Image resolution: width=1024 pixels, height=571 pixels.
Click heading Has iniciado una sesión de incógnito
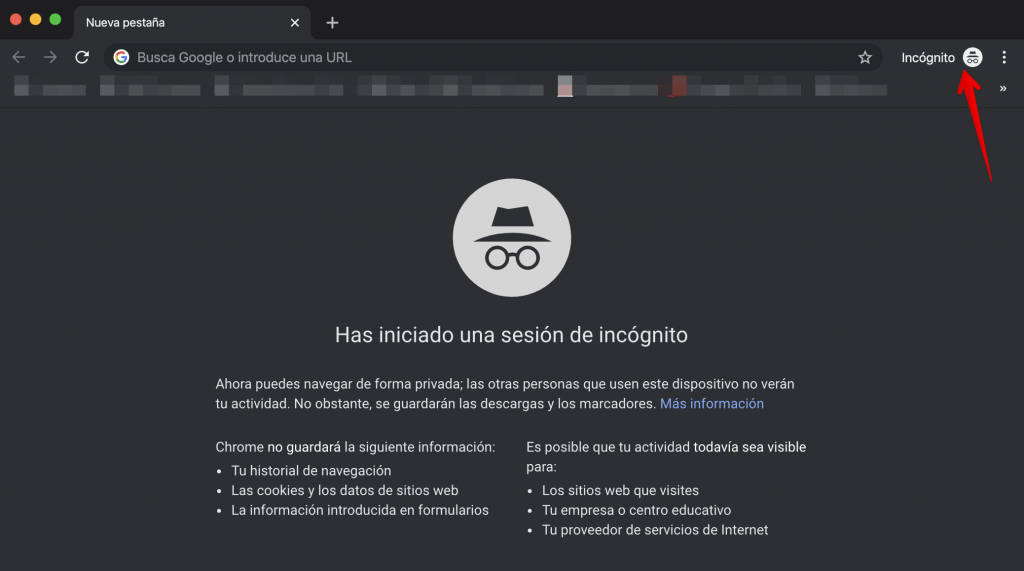511,335
